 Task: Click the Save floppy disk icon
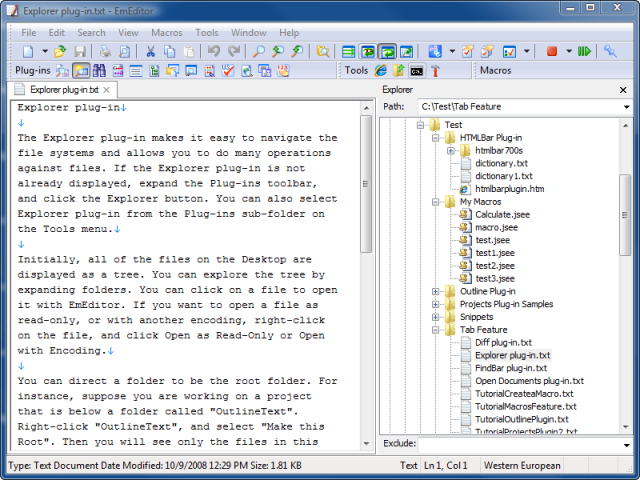[80, 51]
